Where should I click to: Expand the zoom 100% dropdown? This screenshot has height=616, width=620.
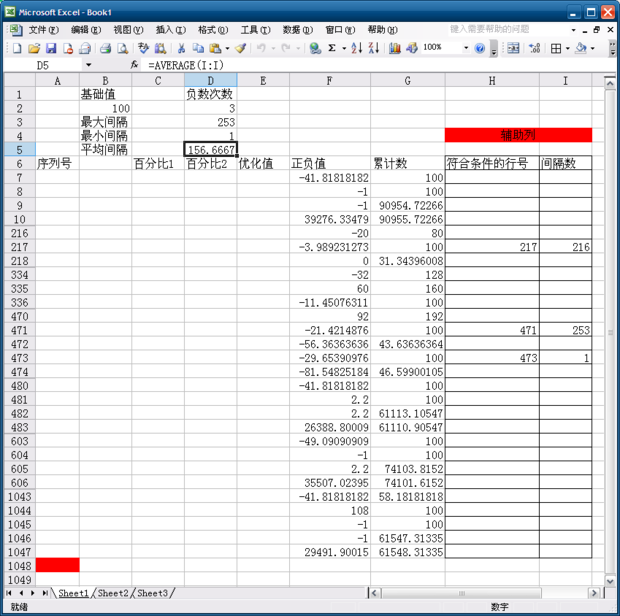pos(464,48)
